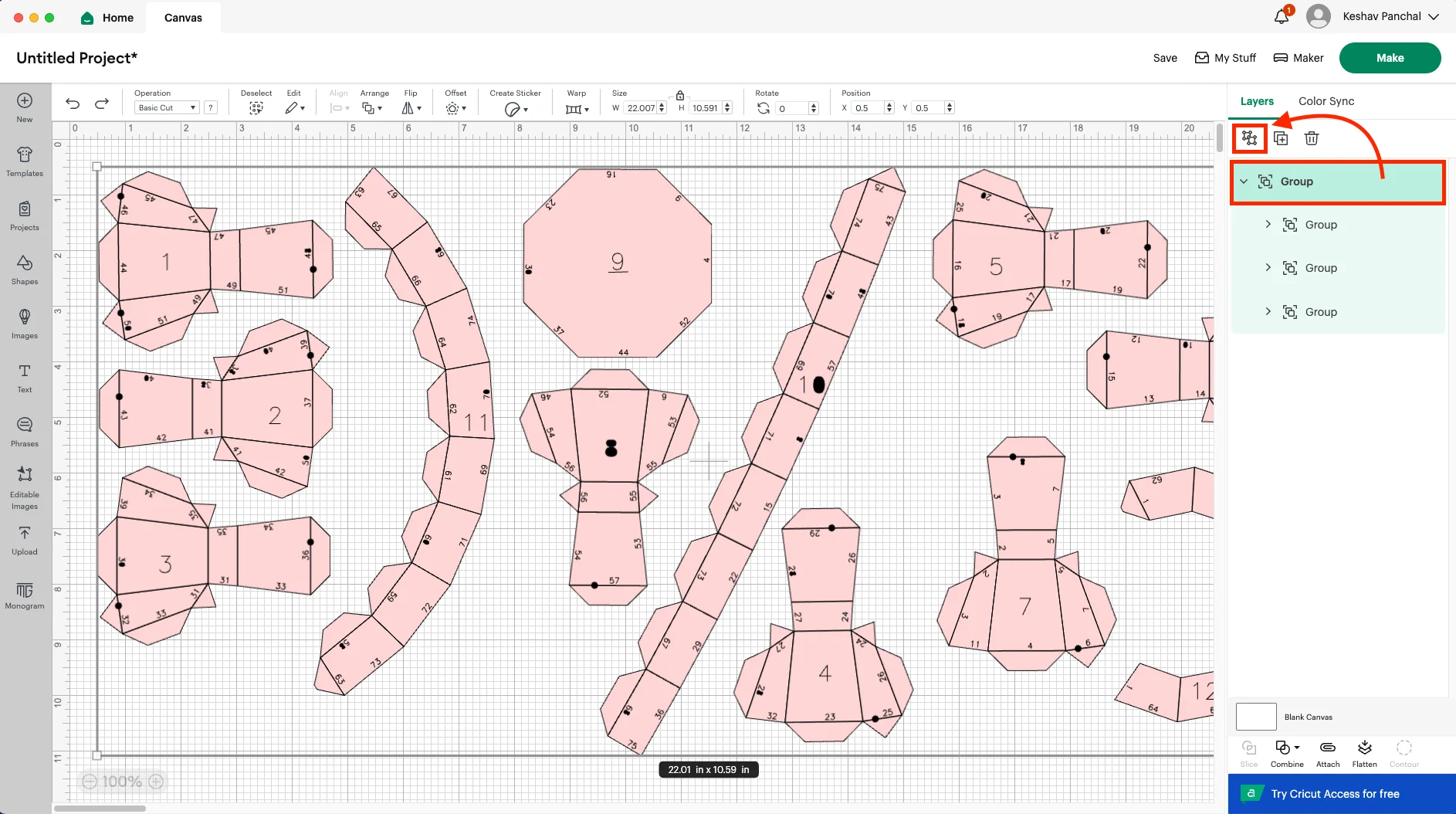This screenshot has height=814, width=1456.
Task: Open the Flip dropdown
Action: click(x=411, y=108)
